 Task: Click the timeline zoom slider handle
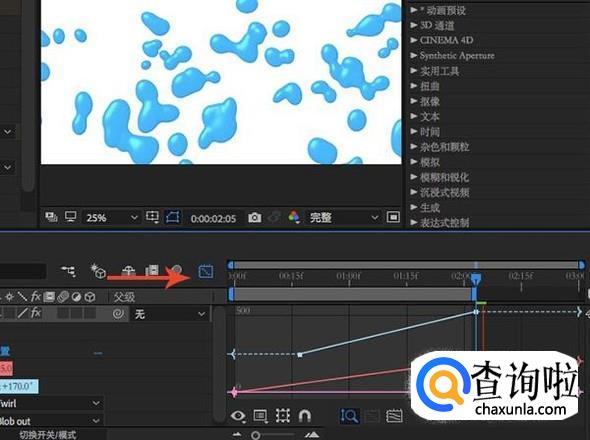pyautogui.click(x=255, y=435)
